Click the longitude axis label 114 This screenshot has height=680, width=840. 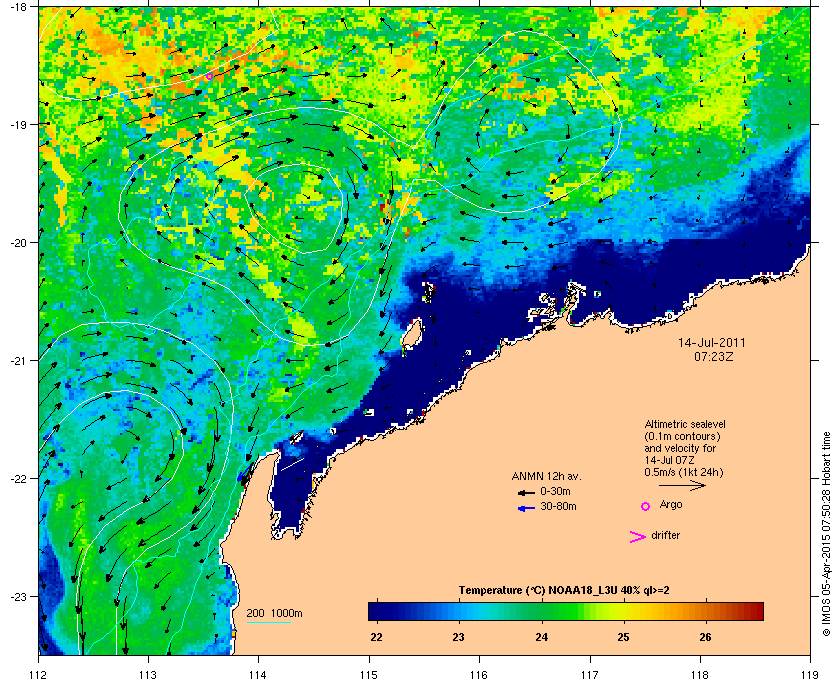(x=258, y=675)
